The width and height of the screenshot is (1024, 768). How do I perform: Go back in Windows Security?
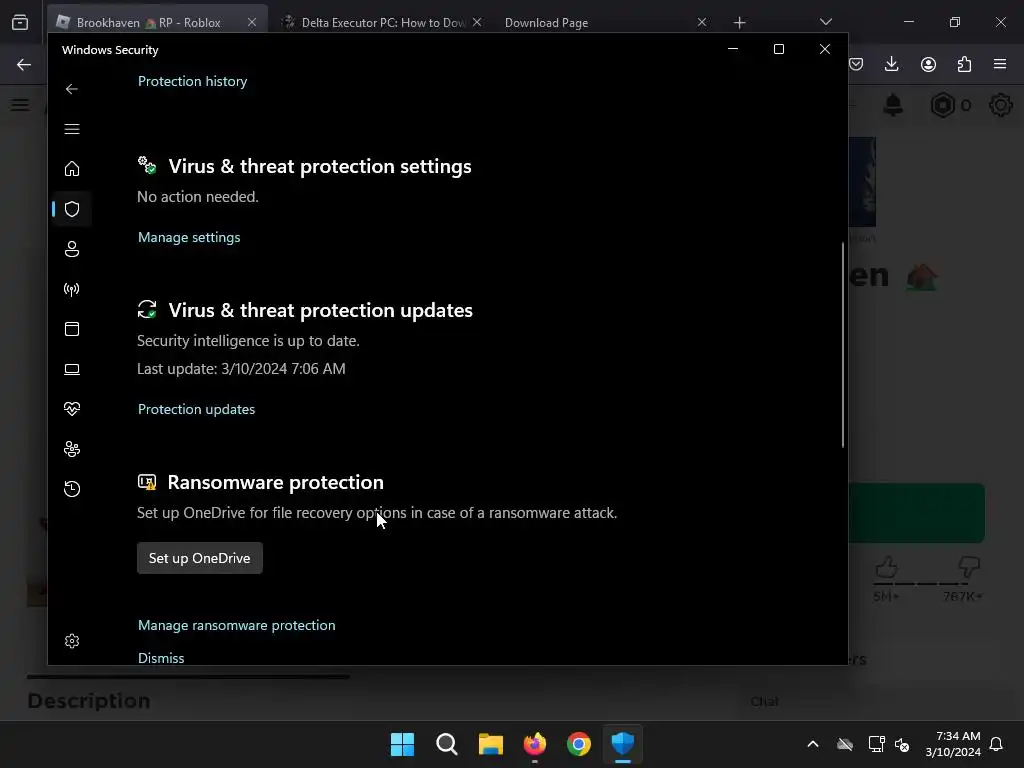72,89
